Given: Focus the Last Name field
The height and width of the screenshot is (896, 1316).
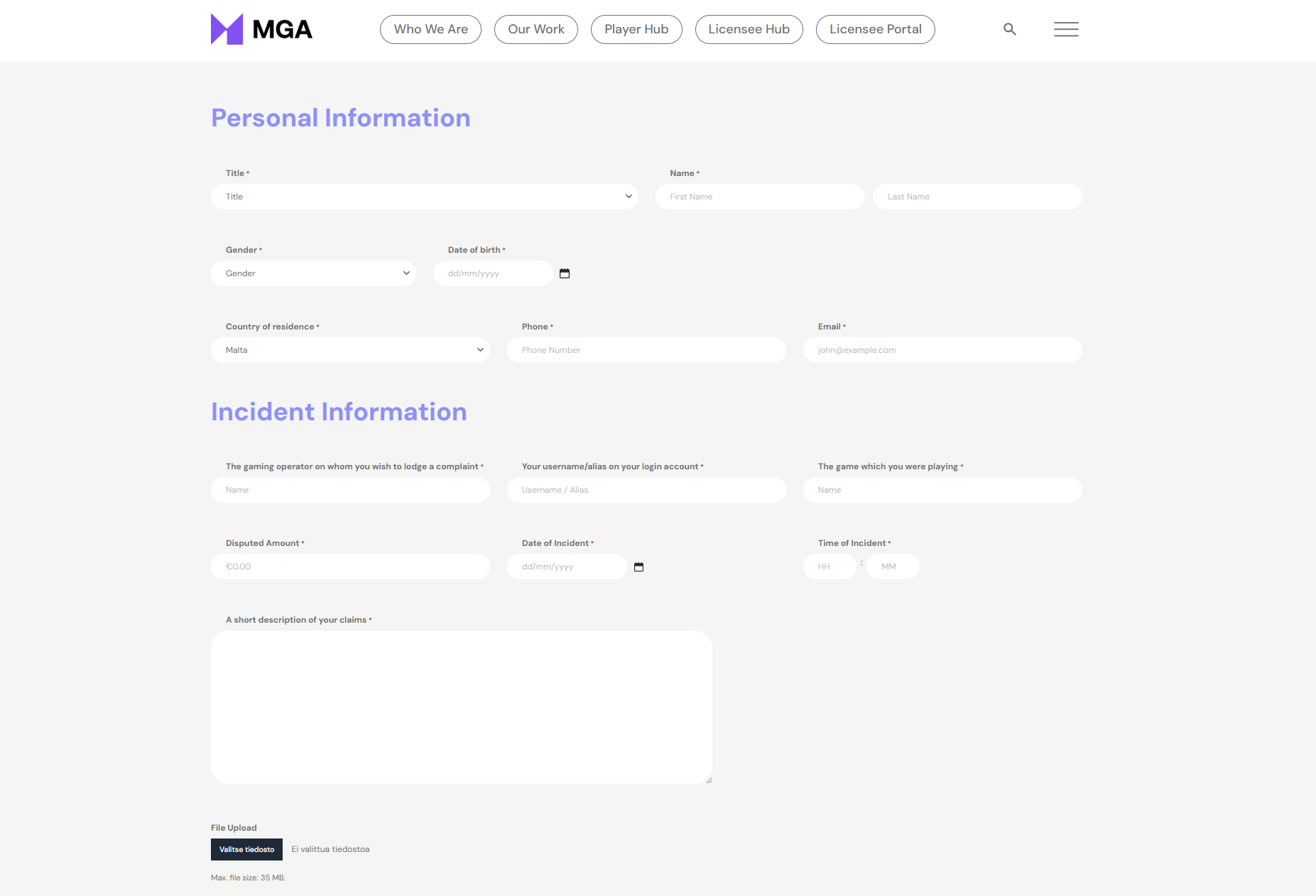Looking at the screenshot, I should coord(977,197).
